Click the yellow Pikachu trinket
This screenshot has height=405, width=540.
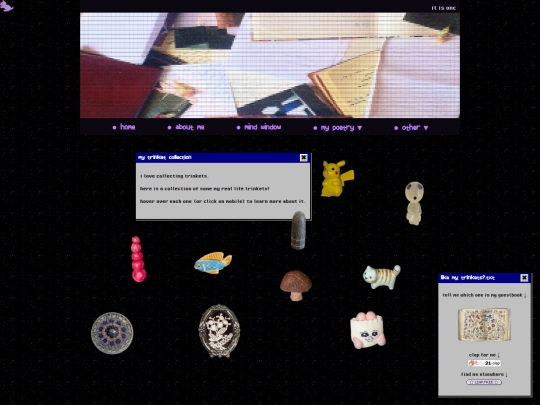(x=337, y=179)
